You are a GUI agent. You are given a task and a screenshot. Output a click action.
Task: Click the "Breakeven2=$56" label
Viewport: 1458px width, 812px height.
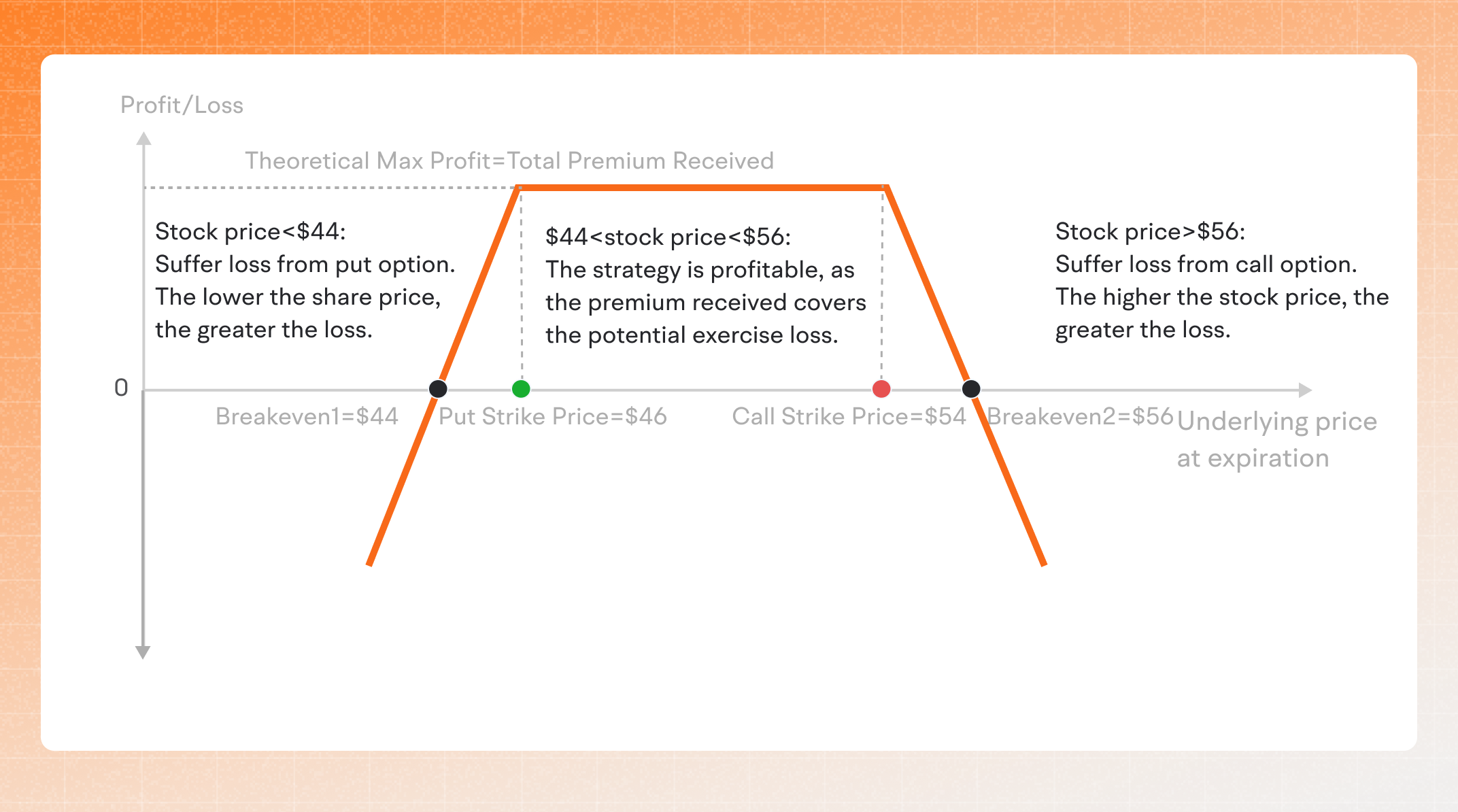tap(1080, 416)
